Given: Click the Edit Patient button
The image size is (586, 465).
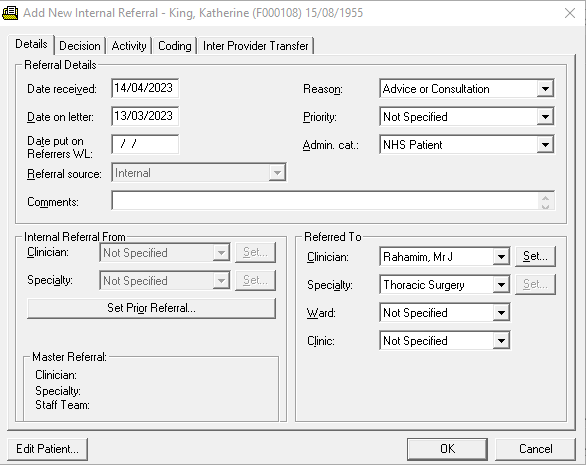Looking at the screenshot, I should pyautogui.click(x=47, y=449).
